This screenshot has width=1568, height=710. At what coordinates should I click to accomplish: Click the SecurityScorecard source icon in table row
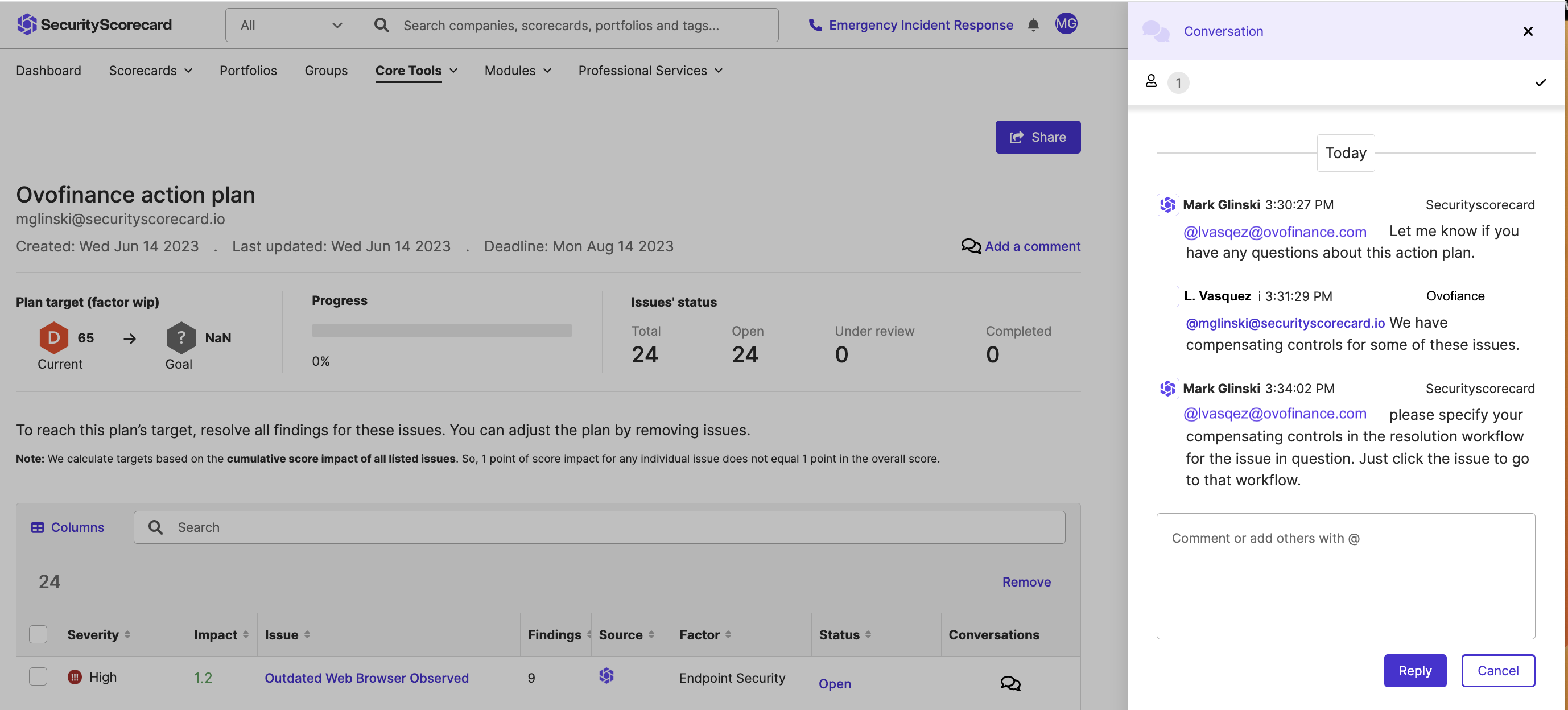tap(606, 675)
